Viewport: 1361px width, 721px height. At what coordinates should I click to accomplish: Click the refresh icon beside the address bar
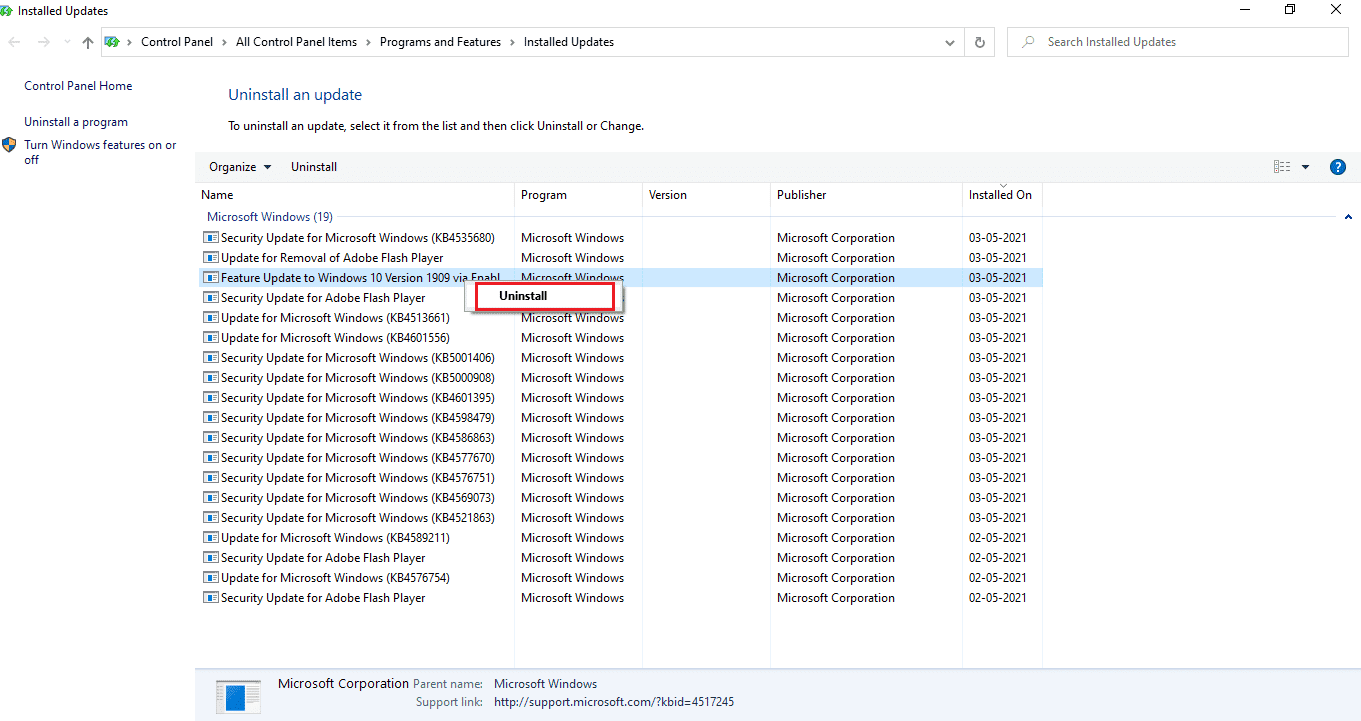click(979, 41)
